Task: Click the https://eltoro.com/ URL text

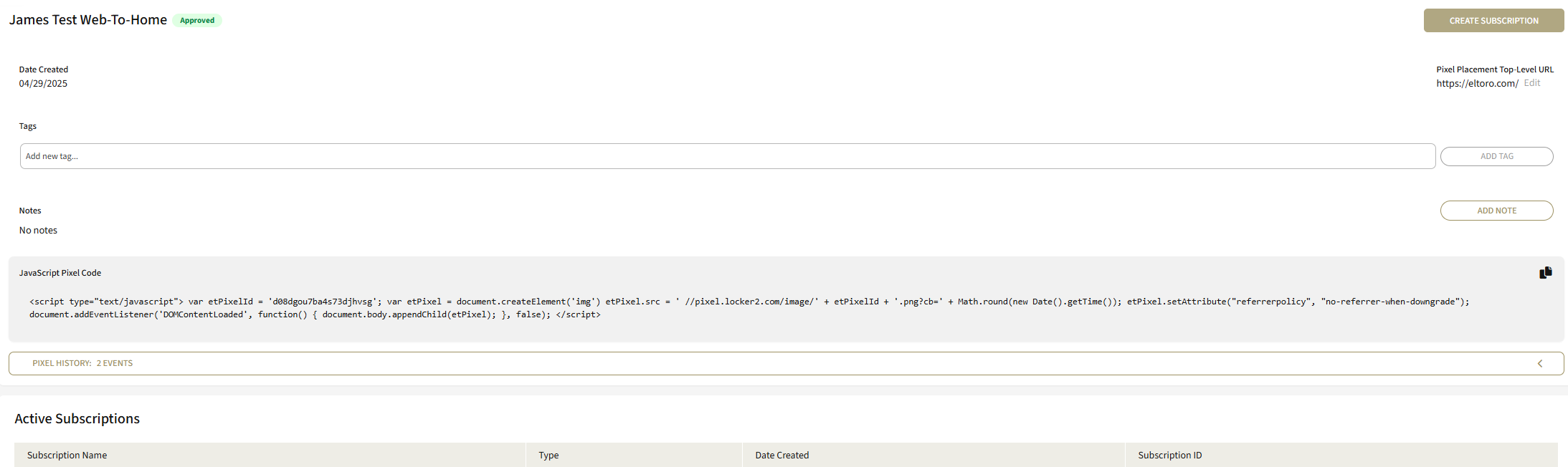Action: coord(1477,83)
